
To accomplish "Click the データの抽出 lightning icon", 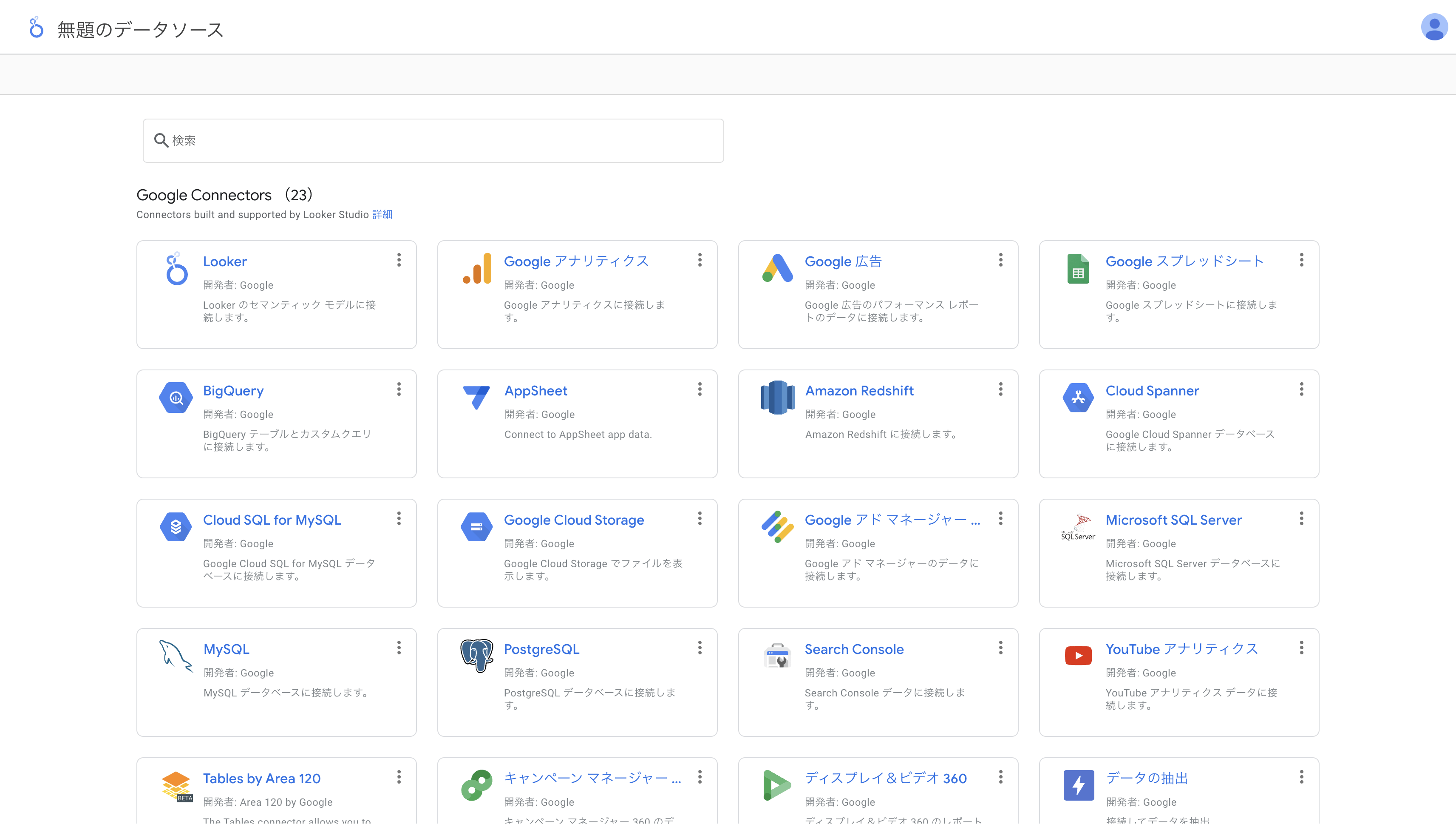I will 1078,785.
